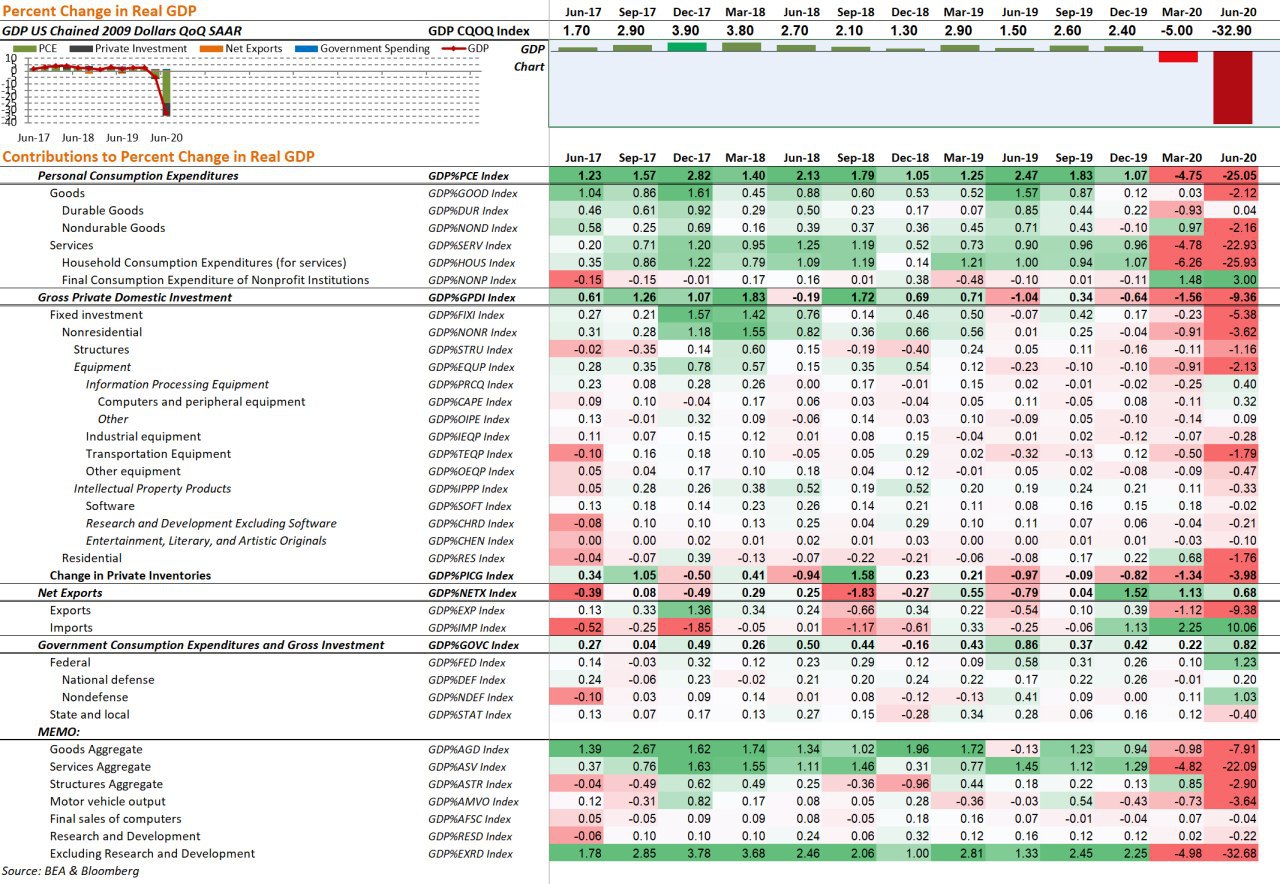Screen dimensions: 1280x884
Task: Click the green Dec-17 GDP chart bar
Action: point(686,46)
